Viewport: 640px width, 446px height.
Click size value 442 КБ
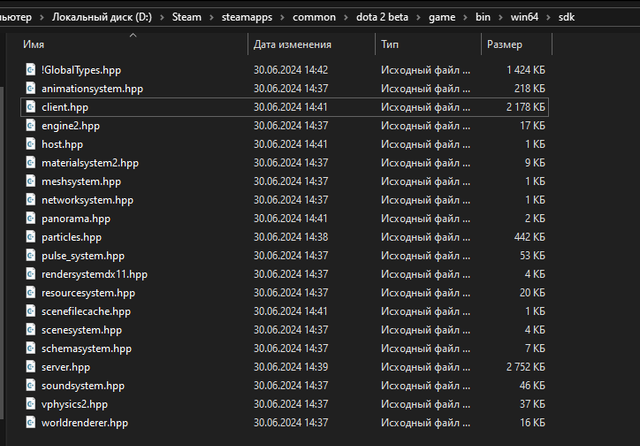tap(530, 237)
